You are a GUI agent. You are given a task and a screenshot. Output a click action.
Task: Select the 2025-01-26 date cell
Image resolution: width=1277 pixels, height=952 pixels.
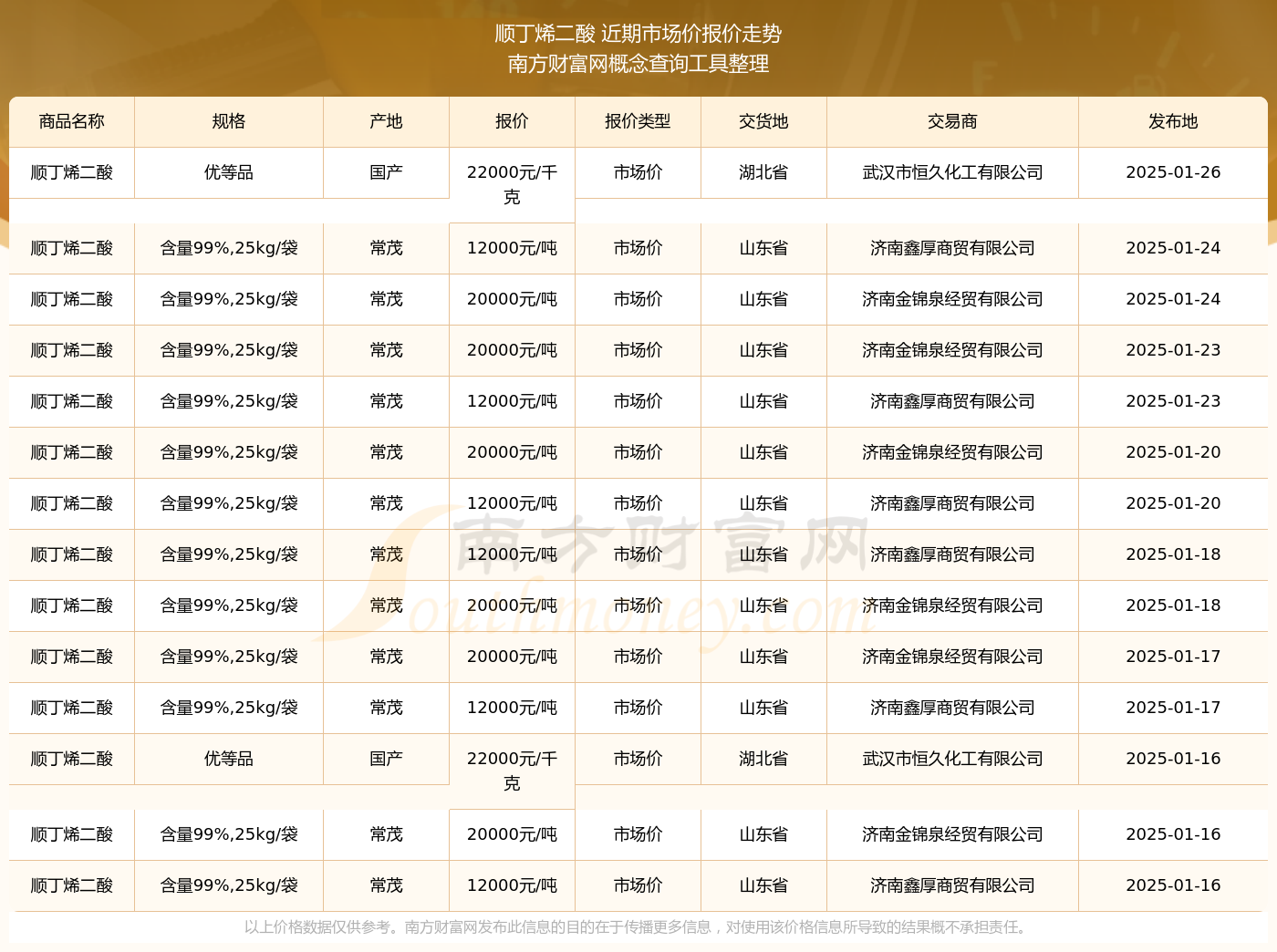[x=1173, y=172]
